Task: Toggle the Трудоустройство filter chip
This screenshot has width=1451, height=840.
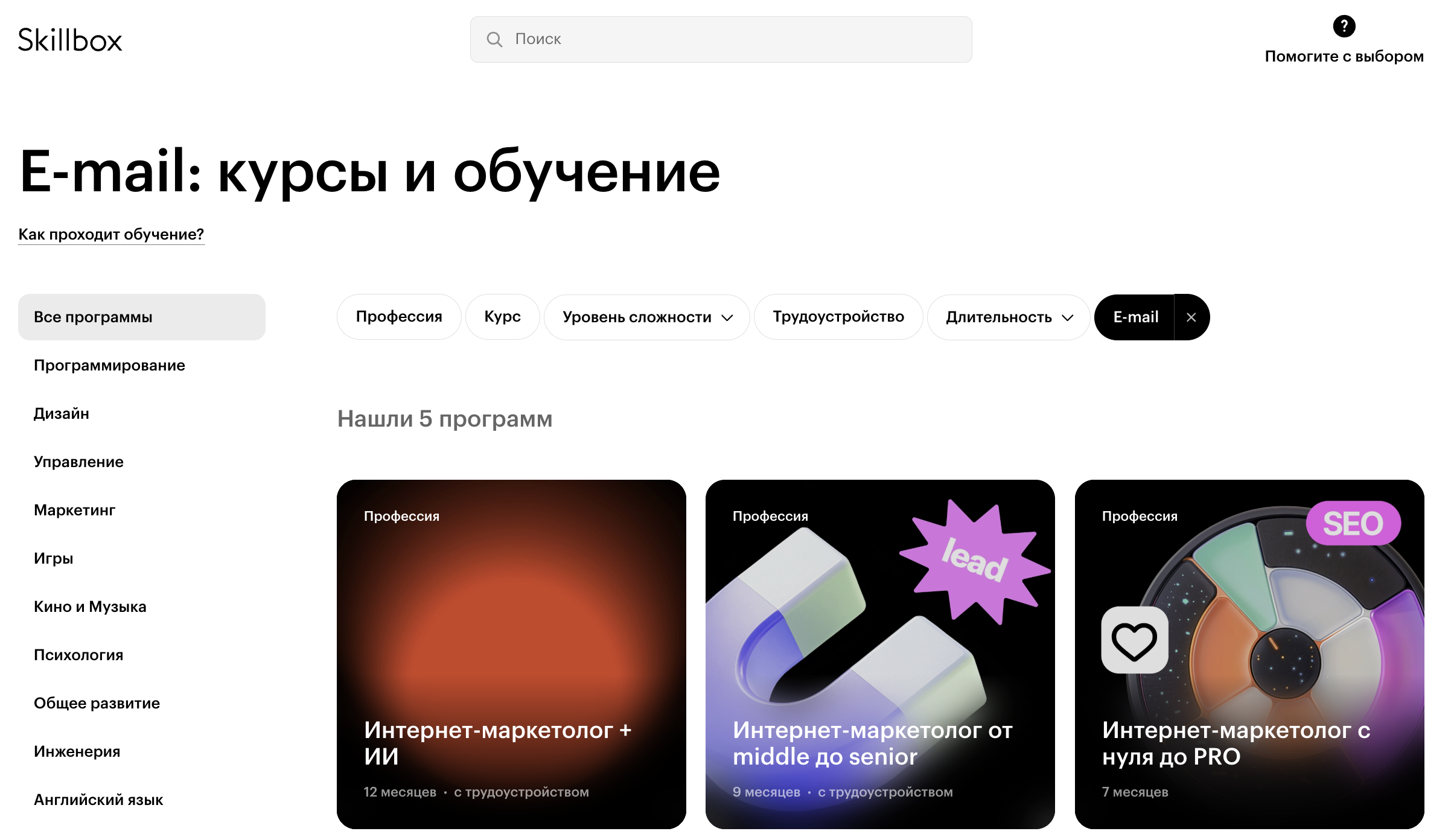Action: pyautogui.click(x=838, y=317)
